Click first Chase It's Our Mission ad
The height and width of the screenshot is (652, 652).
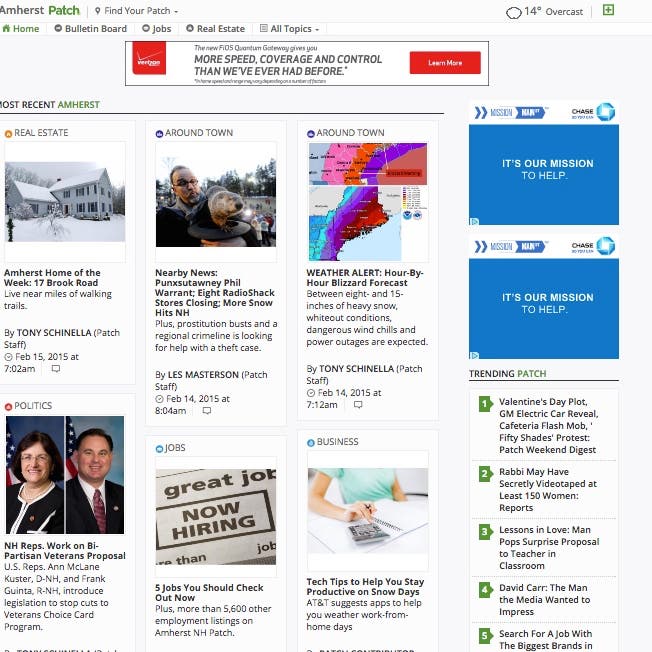[x=544, y=163]
